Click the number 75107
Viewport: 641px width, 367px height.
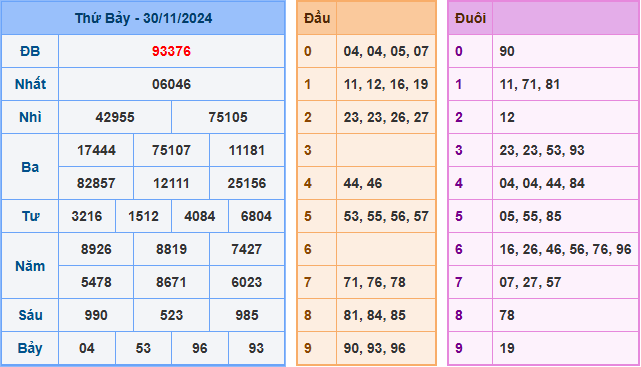[171, 150]
